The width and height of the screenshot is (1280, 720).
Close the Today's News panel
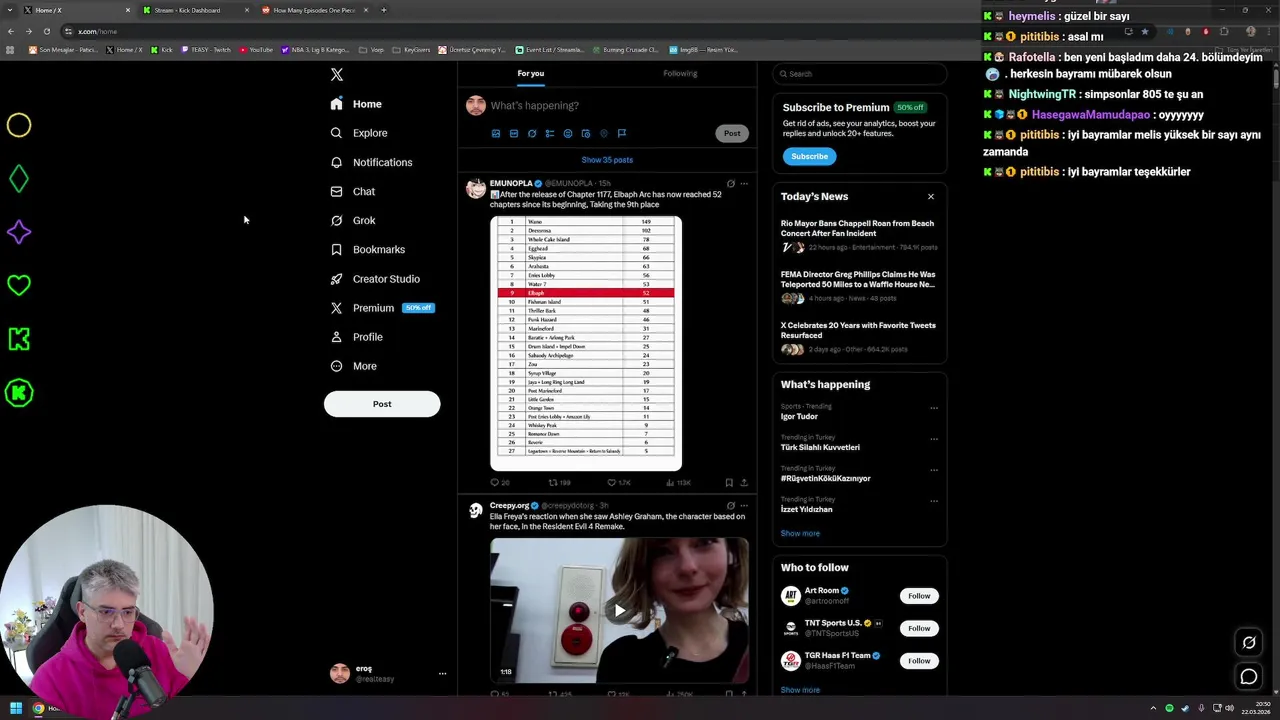(931, 197)
